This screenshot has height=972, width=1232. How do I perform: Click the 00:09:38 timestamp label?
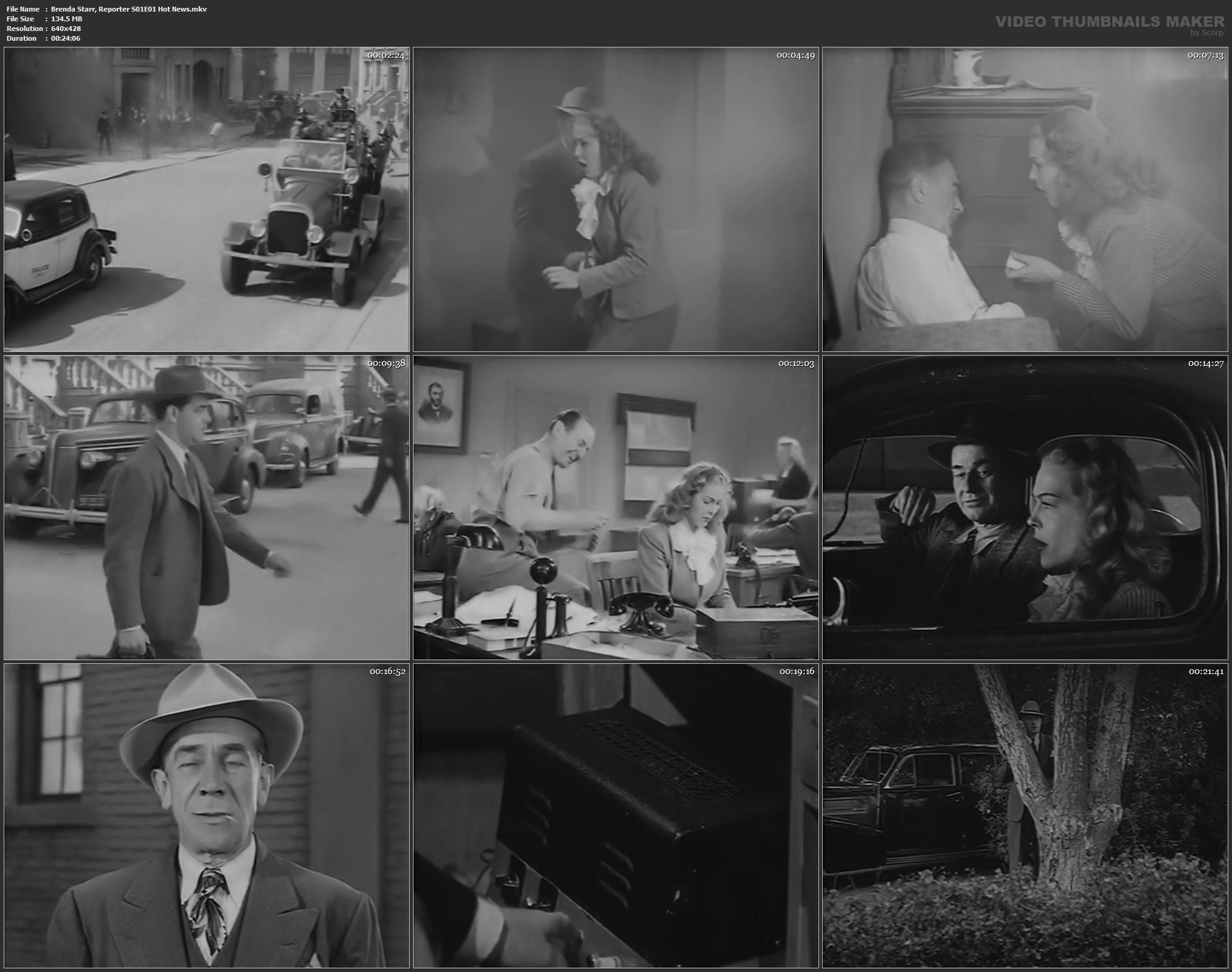click(x=386, y=364)
